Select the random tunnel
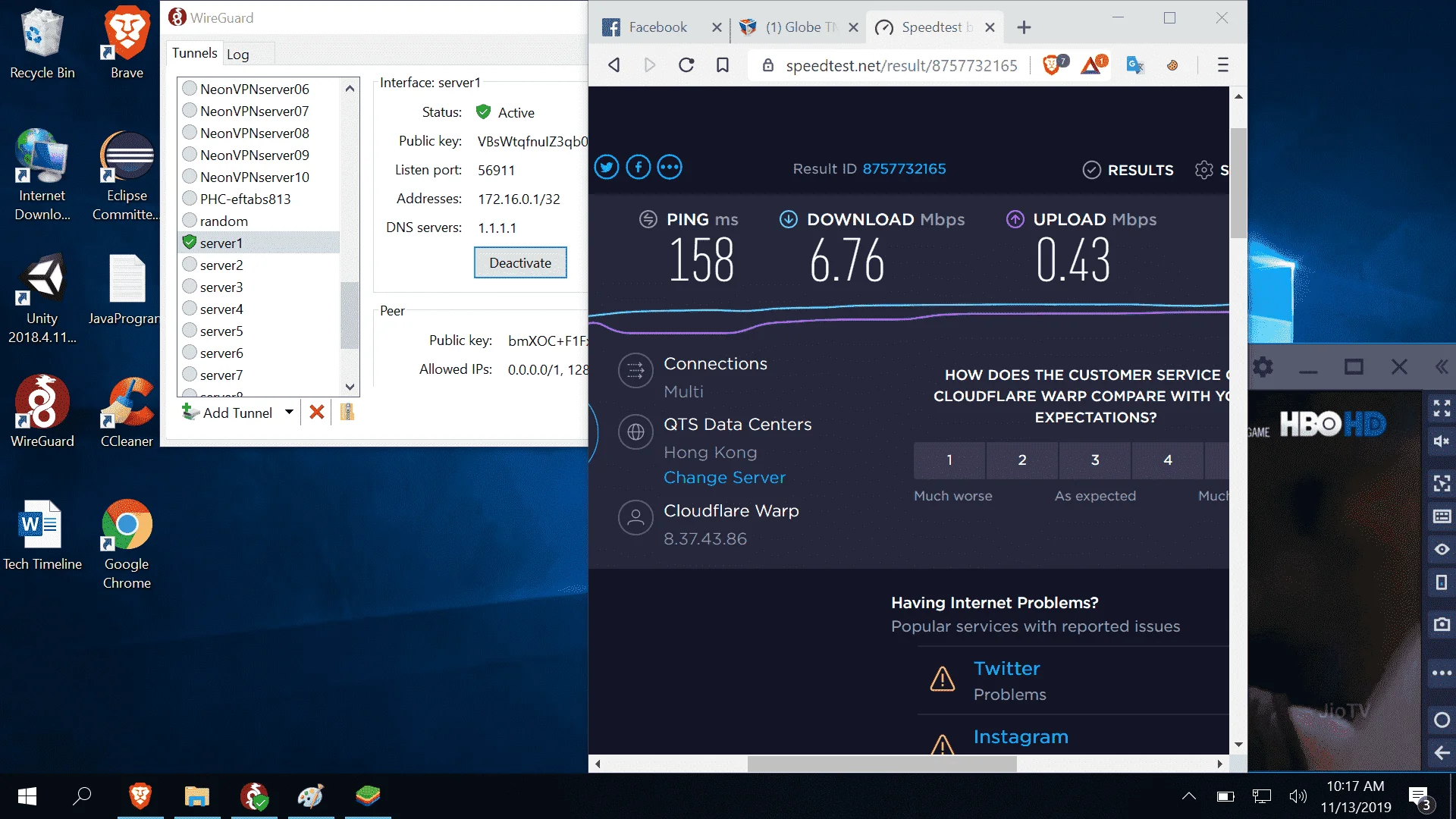The width and height of the screenshot is (1456, 819). (x=259, y=221)
